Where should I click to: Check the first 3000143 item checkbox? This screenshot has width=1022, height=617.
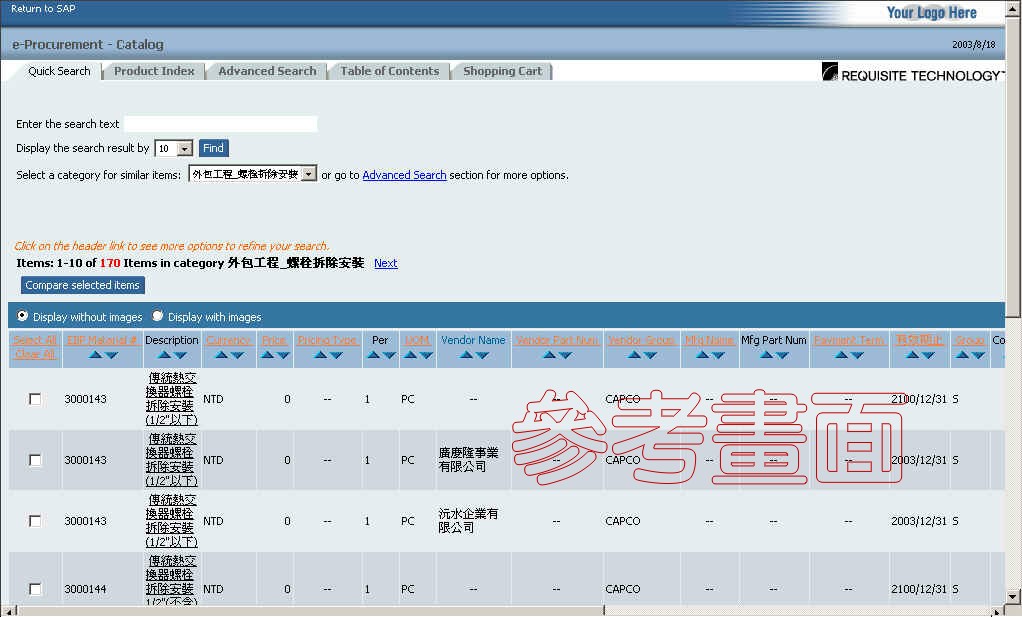(x=35, y=399)
